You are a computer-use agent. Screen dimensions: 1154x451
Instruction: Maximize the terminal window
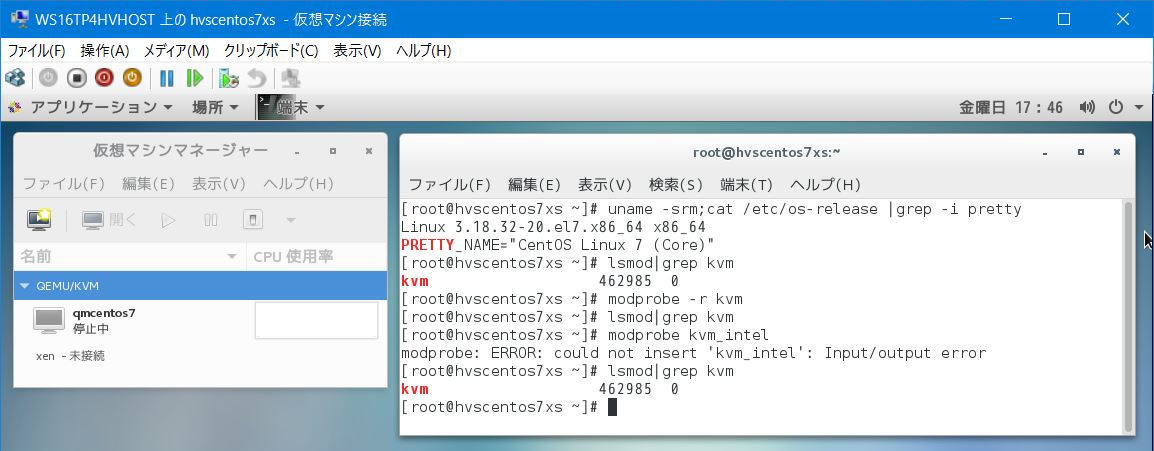pyautogui.click(x=1080, y=152)
